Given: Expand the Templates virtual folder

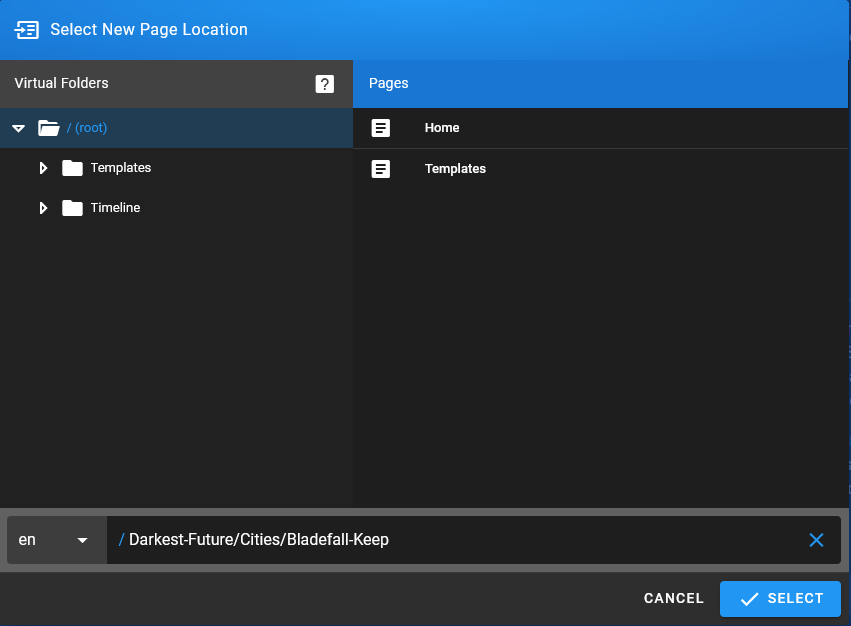Looking at the screenshot, I should (43, 168).
